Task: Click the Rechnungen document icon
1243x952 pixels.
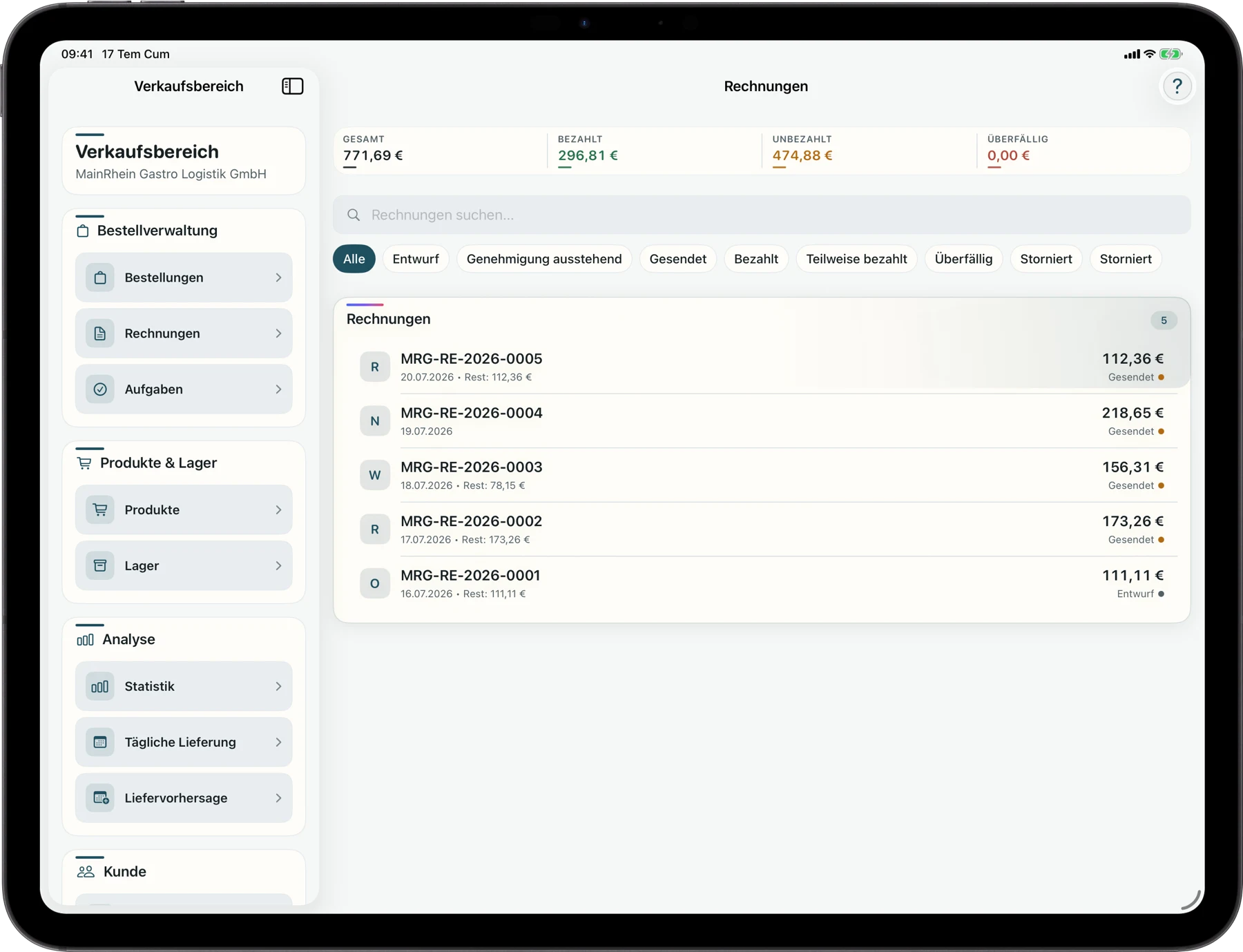Action: pyautogui.click(x=100, y=333)
